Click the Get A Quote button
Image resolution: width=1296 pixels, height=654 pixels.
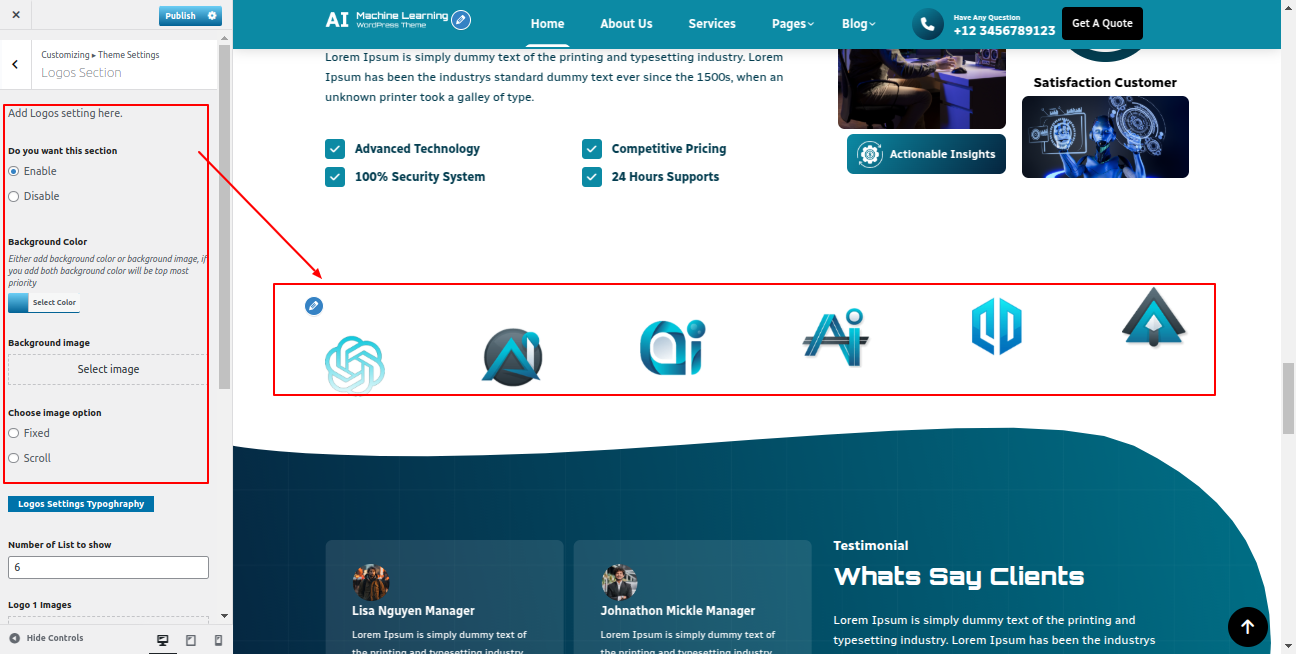pos(1102,23)
